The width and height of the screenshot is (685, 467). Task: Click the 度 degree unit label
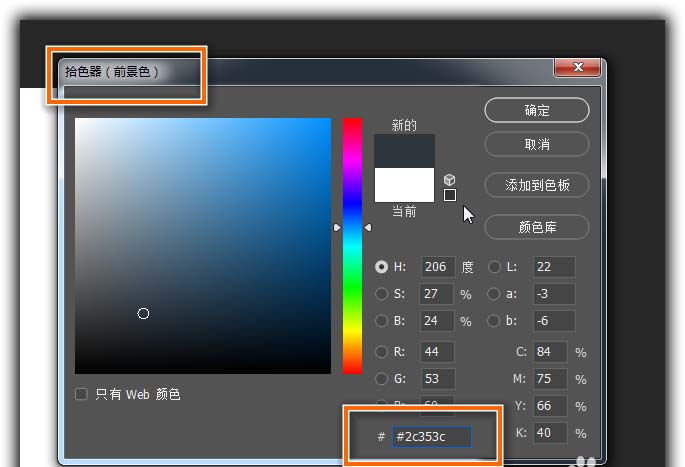pos(467,267)
